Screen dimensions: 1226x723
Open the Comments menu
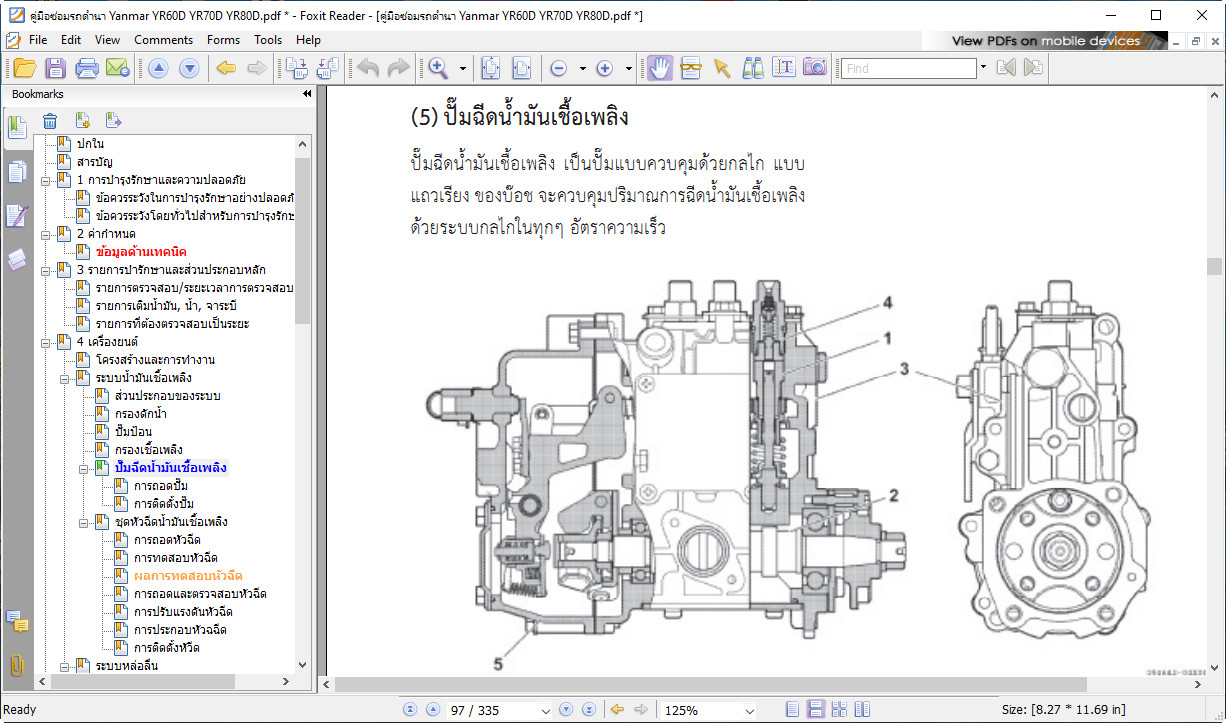163,40
